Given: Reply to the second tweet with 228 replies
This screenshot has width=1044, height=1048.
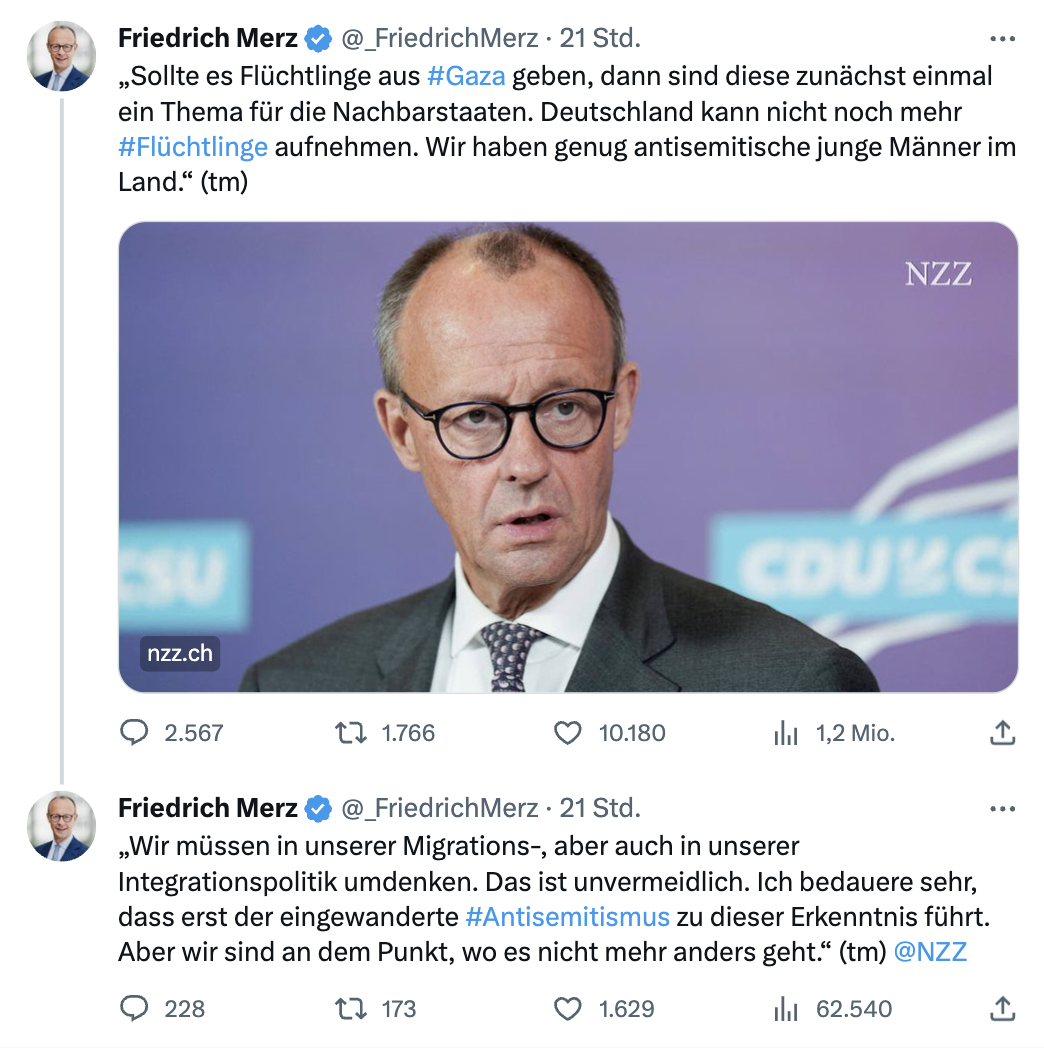Looking at the screenshot, I should (134, 1009).
